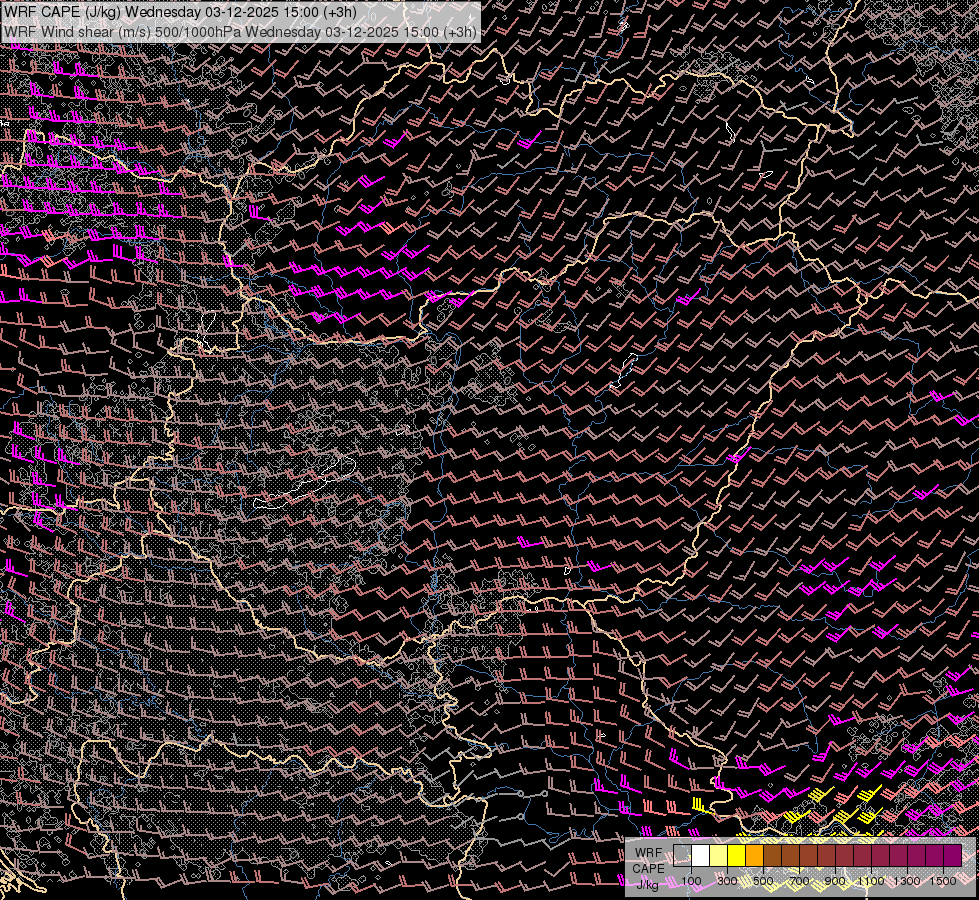The image size is (979, 900).
Task: Click the legend value 900
Action: pyautogui.click(x=835, y=881)
